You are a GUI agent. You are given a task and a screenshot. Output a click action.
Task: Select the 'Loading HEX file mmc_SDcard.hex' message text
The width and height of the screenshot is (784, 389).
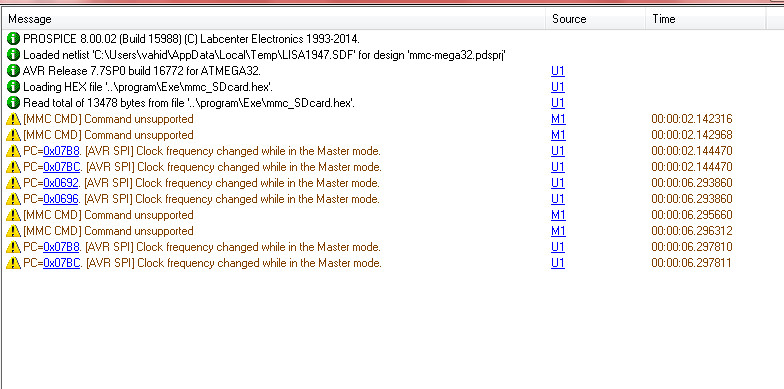click(x=148, y=87)
